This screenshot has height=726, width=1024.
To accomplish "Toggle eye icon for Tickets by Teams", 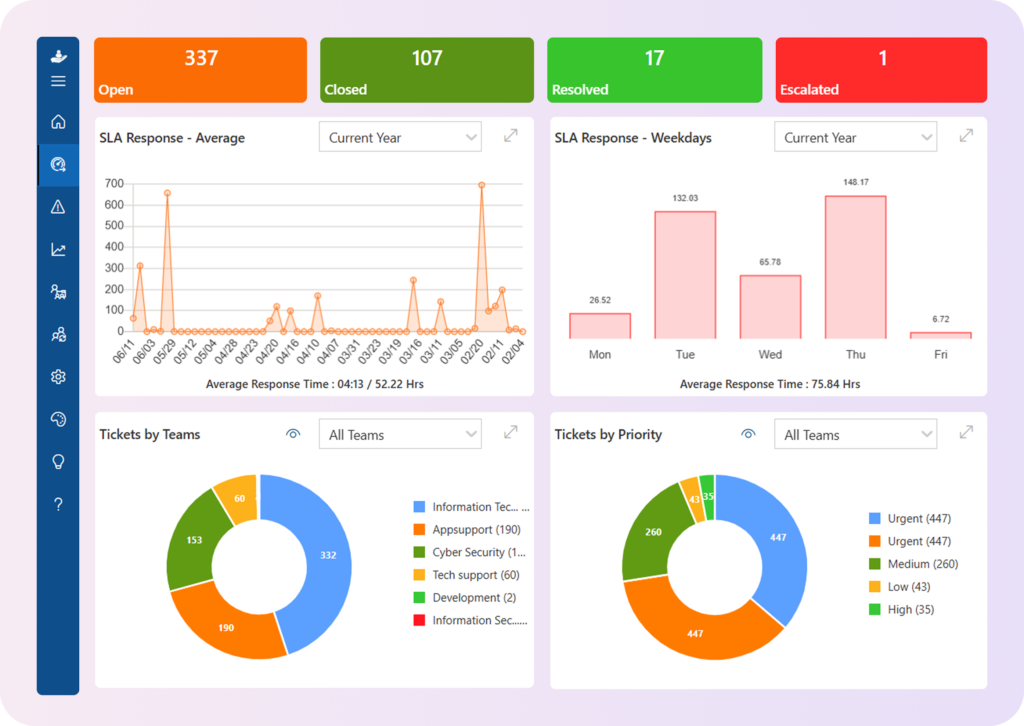I will (293, 434).
